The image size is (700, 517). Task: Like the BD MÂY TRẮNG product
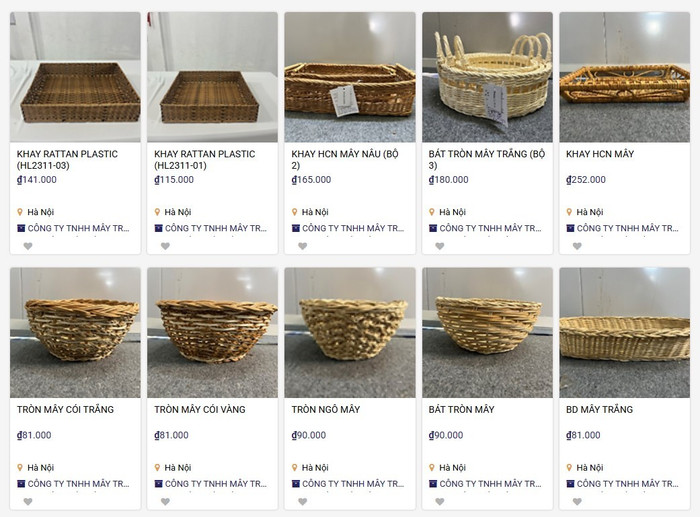coord(576,501)
